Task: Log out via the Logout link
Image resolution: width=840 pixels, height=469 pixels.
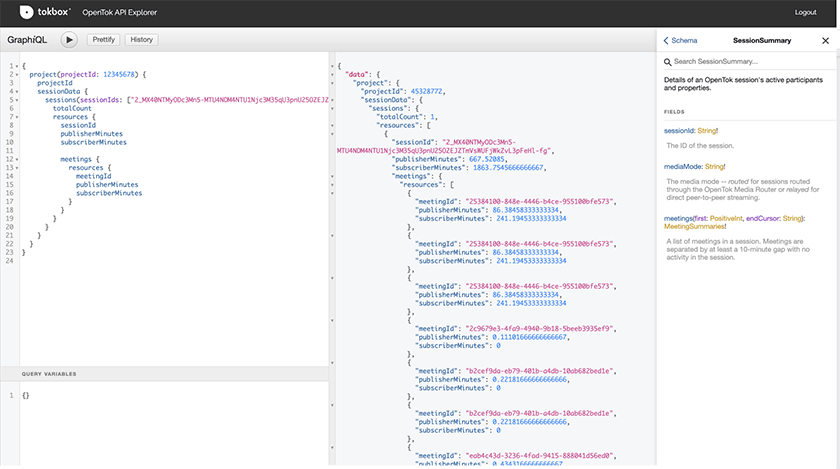Action: click(805, 12)
